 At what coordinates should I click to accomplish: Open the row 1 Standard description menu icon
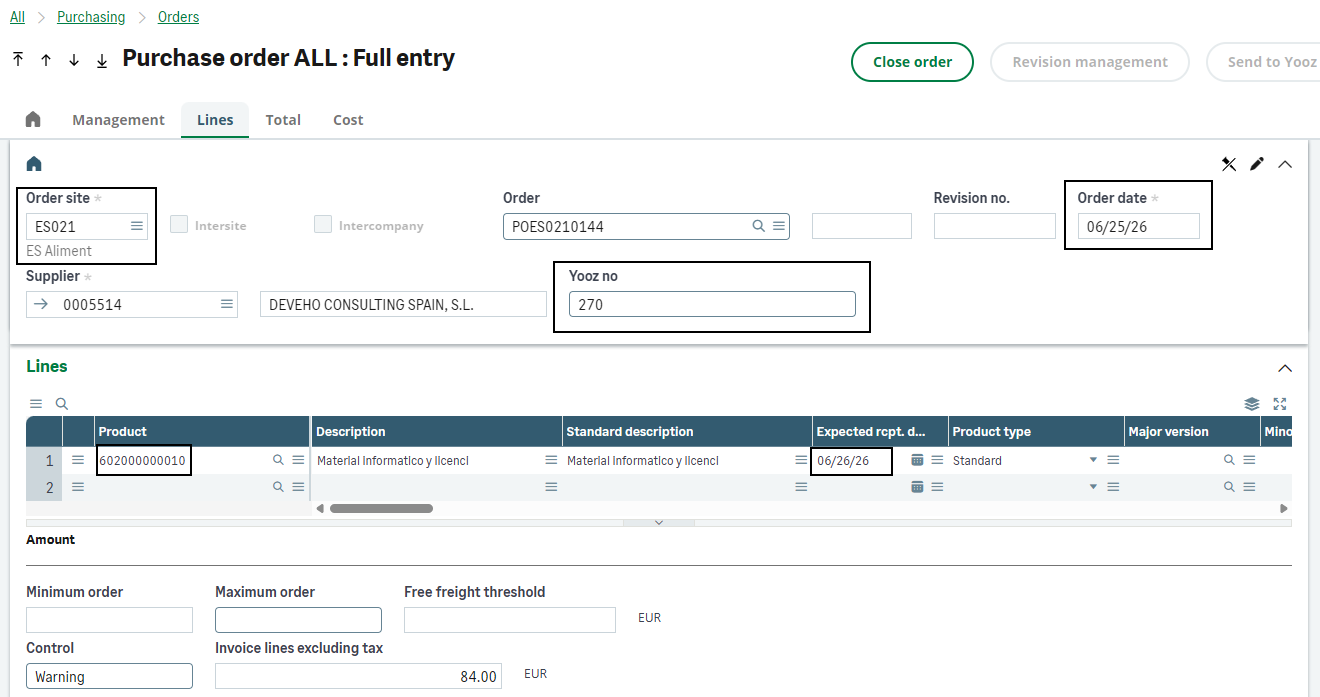tap(801, 460)
